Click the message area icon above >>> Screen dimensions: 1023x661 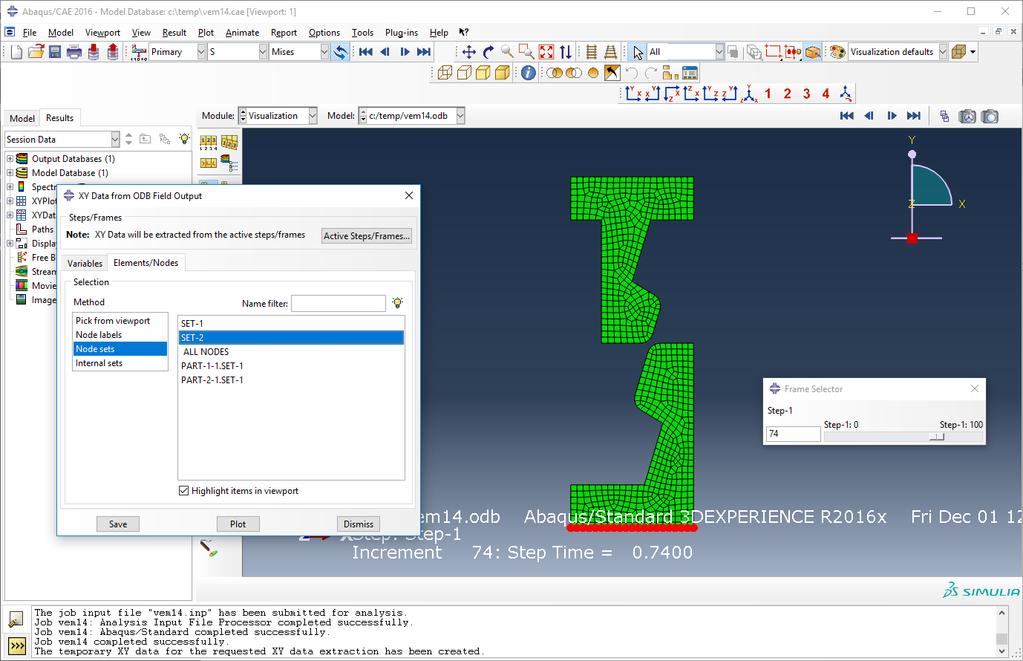(x=16, y=618)
